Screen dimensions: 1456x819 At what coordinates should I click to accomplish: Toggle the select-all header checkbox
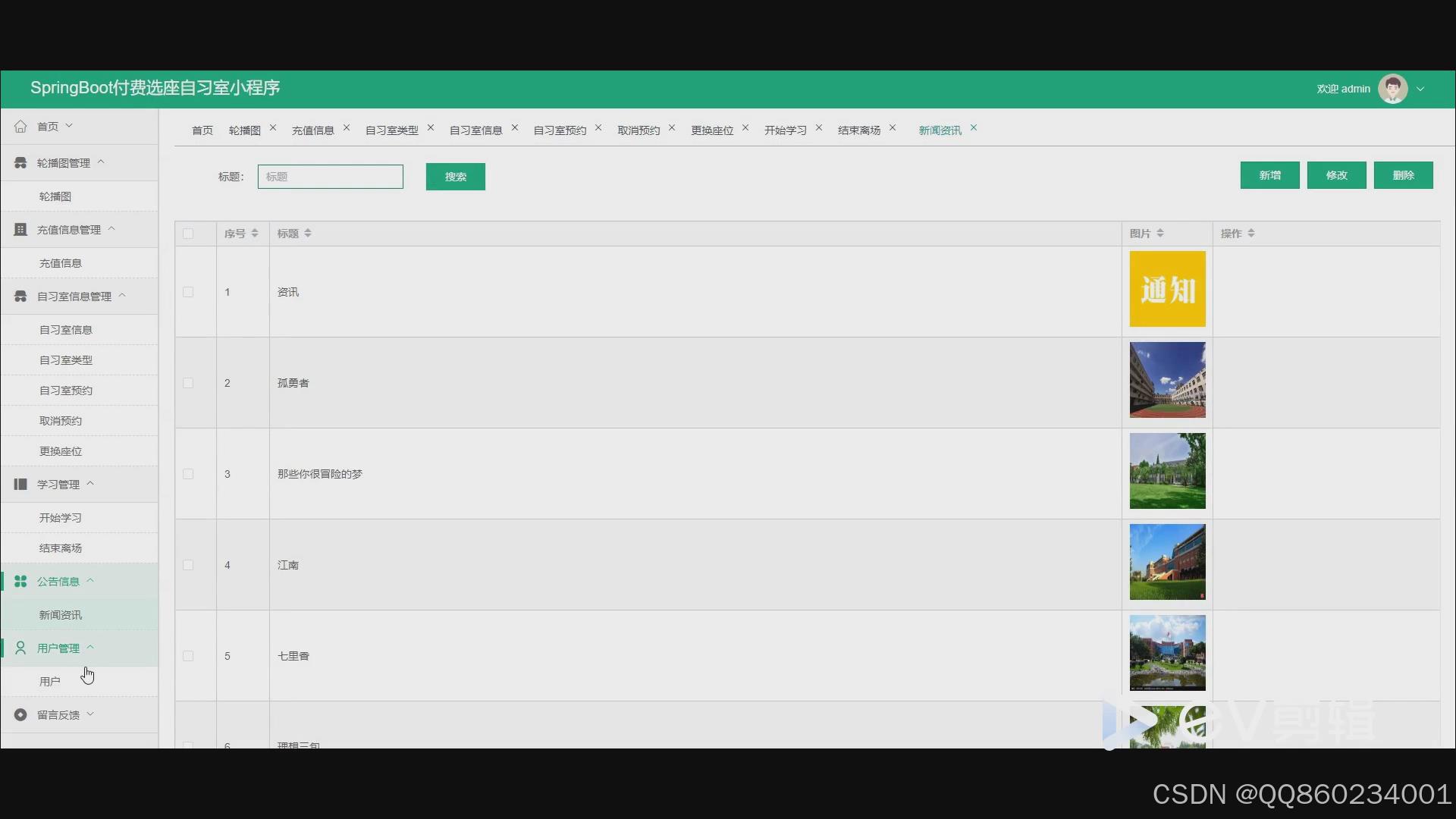(x=188, y=234)
